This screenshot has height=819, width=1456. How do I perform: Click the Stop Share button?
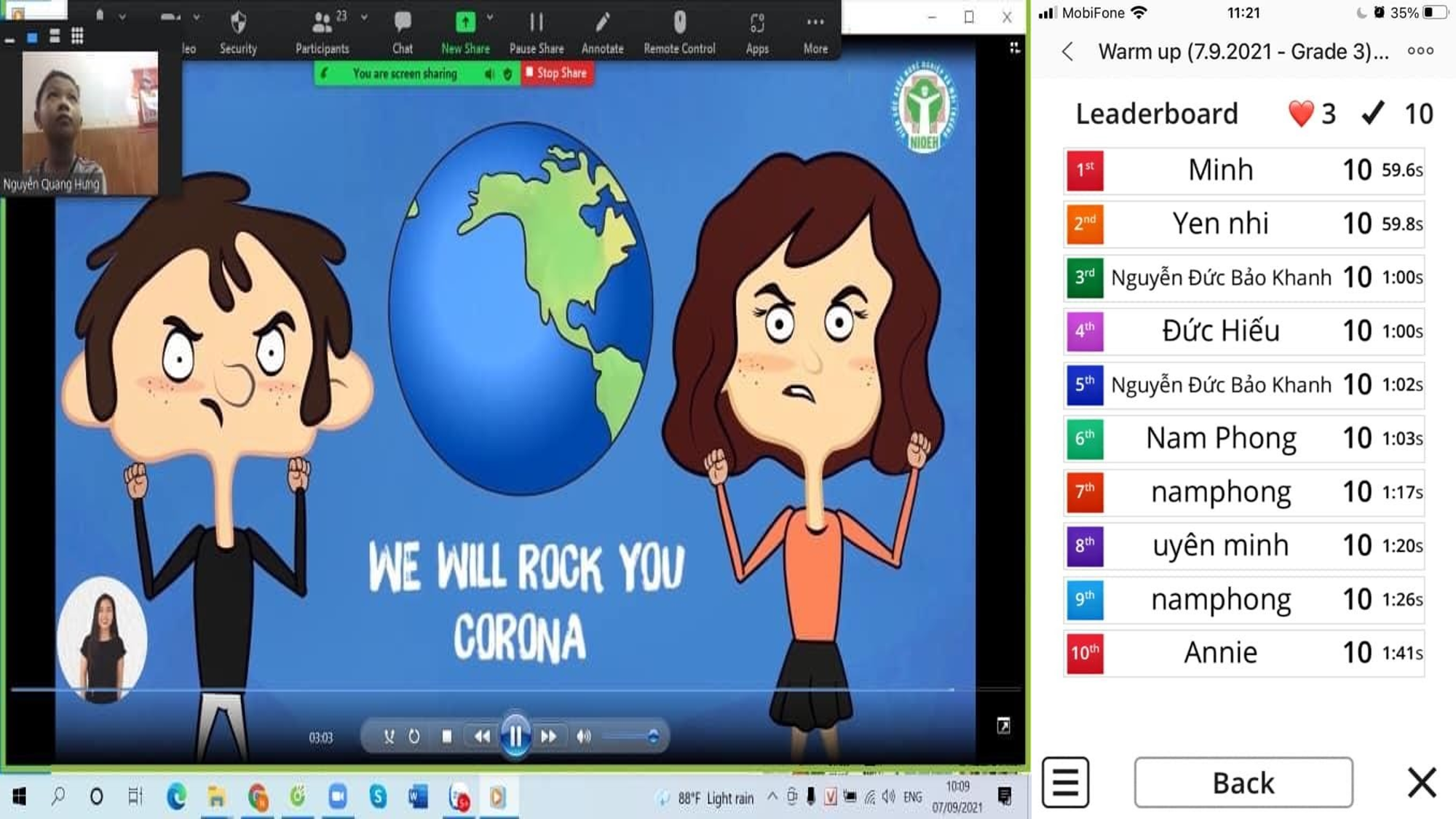[x=557, y=73]
